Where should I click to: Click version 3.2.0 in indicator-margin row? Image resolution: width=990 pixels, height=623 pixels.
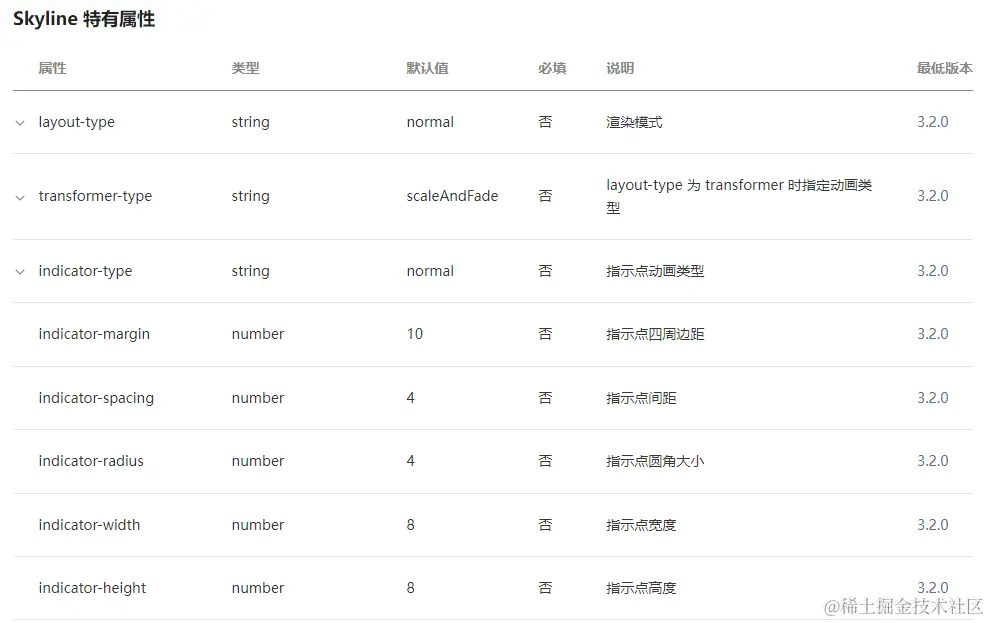click(933, 333)
